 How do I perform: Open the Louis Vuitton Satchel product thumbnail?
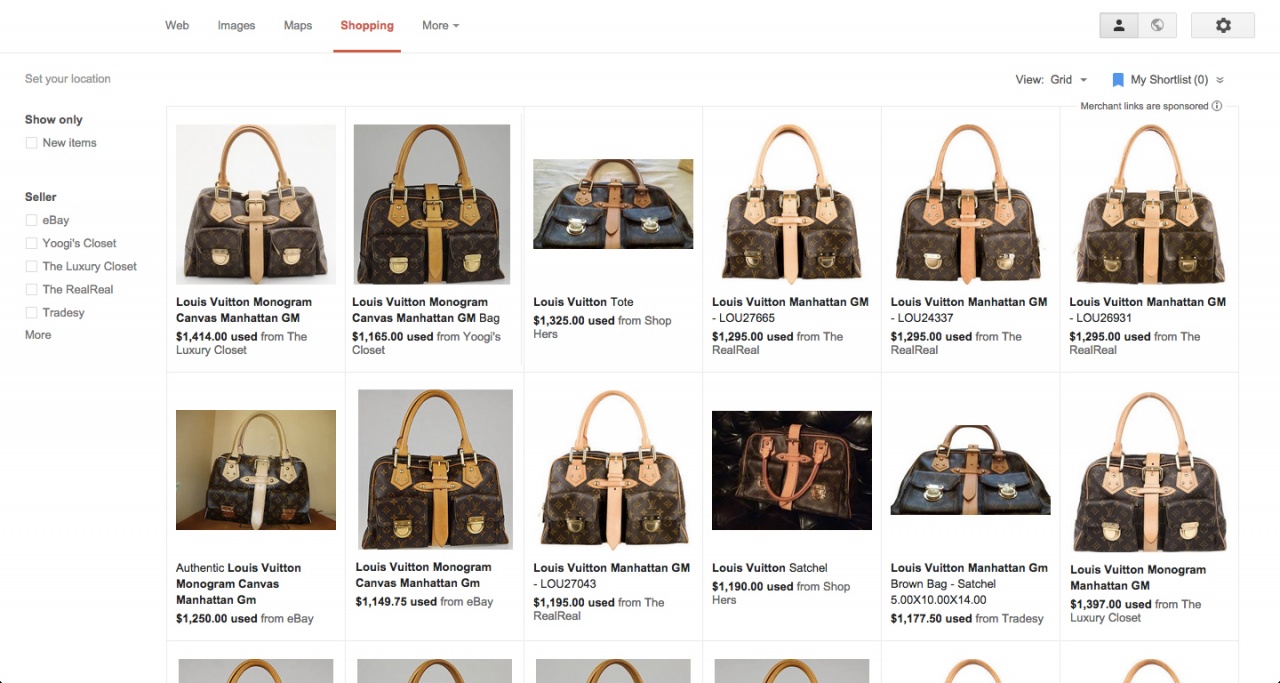(791, 470)
